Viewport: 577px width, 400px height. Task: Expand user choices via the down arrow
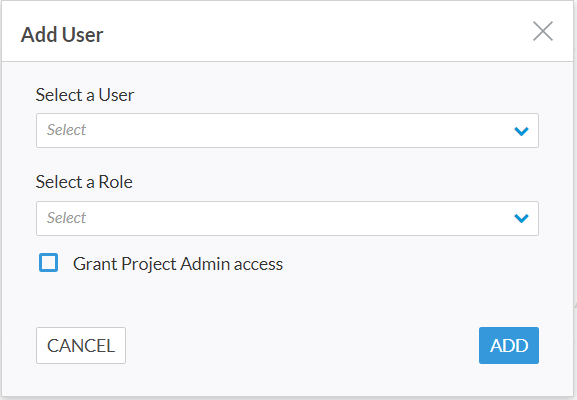pyautogui.click(x=521, y=131)
